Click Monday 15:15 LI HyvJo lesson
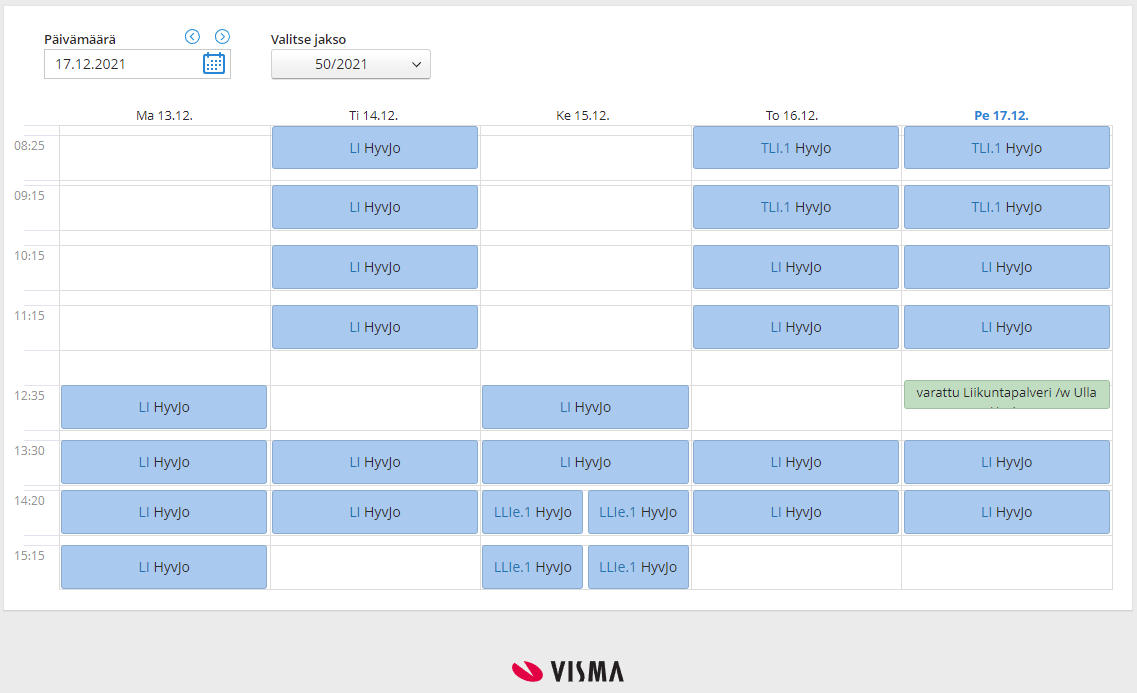The width and height of the screenshot is (1137, 693). [164, 567]
